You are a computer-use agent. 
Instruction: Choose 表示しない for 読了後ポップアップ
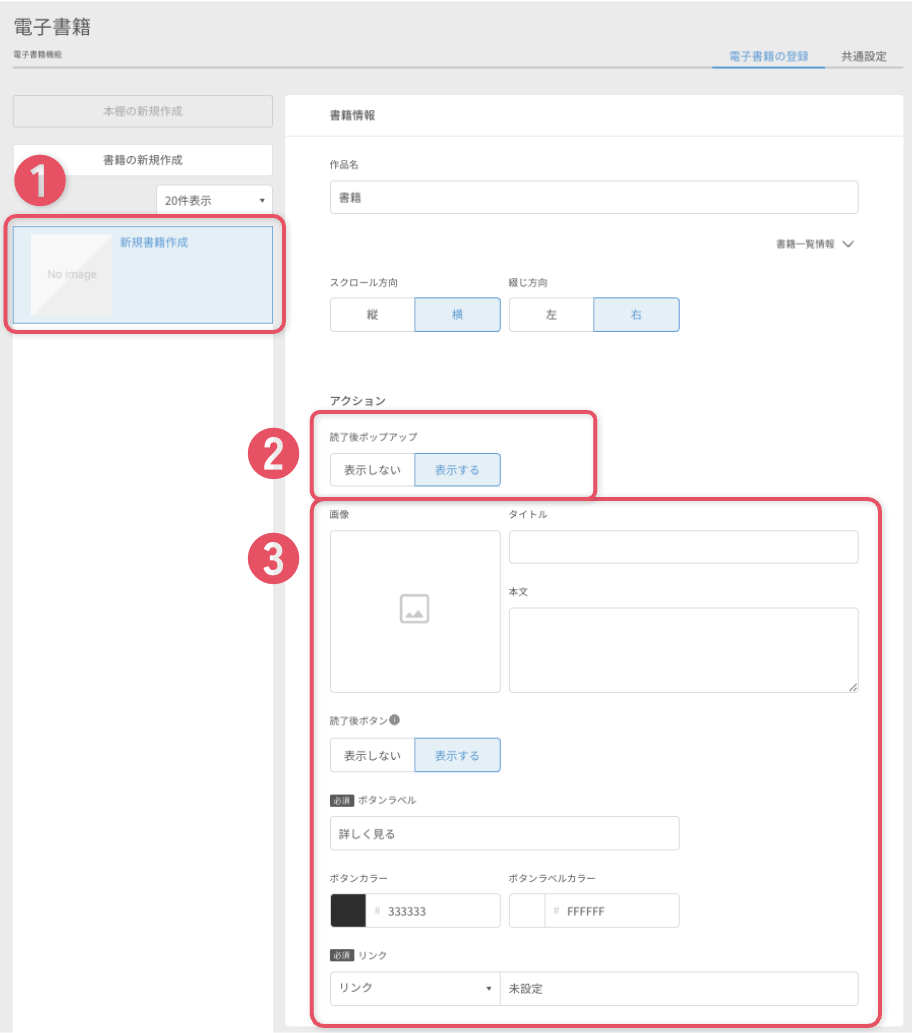click(372, 470)
